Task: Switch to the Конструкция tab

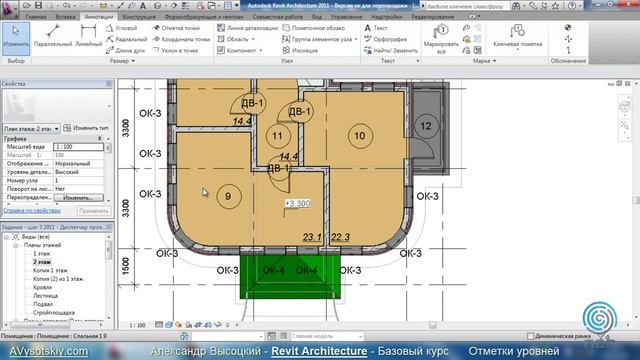Action: pyautogui.click(x=139, y=17)
